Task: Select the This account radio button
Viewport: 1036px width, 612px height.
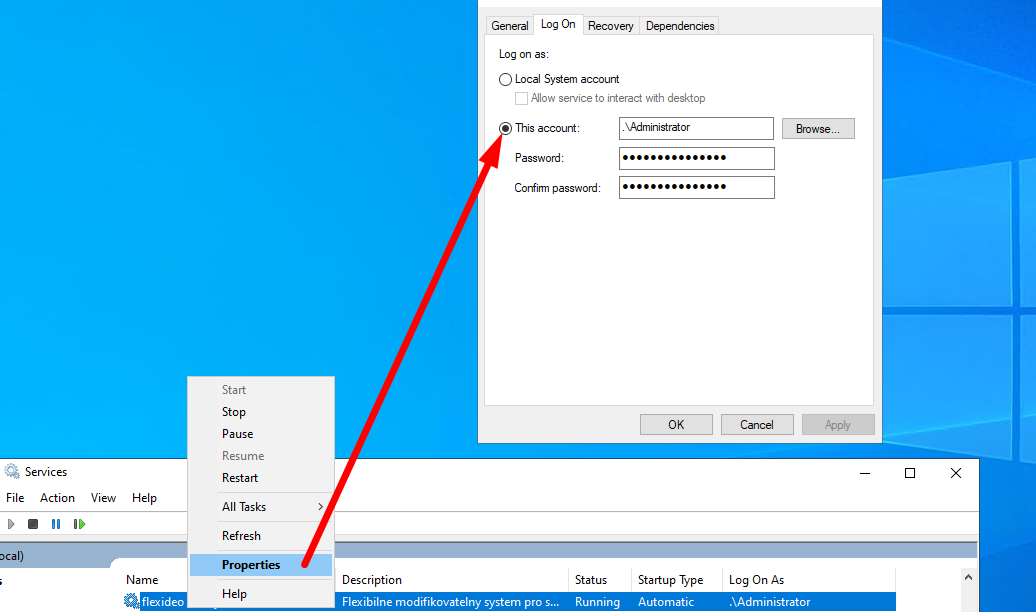Action: click(505, 128)
